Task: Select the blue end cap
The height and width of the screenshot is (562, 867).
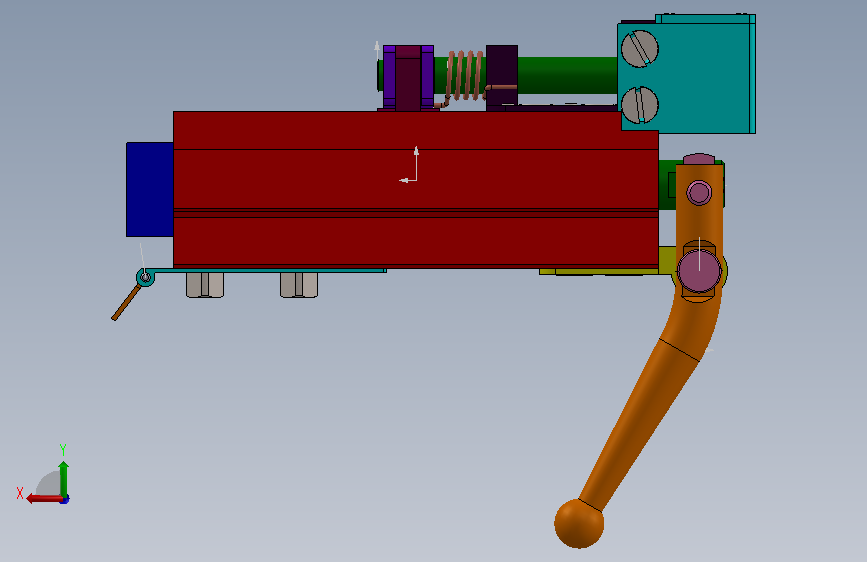Action: point(150,189)
